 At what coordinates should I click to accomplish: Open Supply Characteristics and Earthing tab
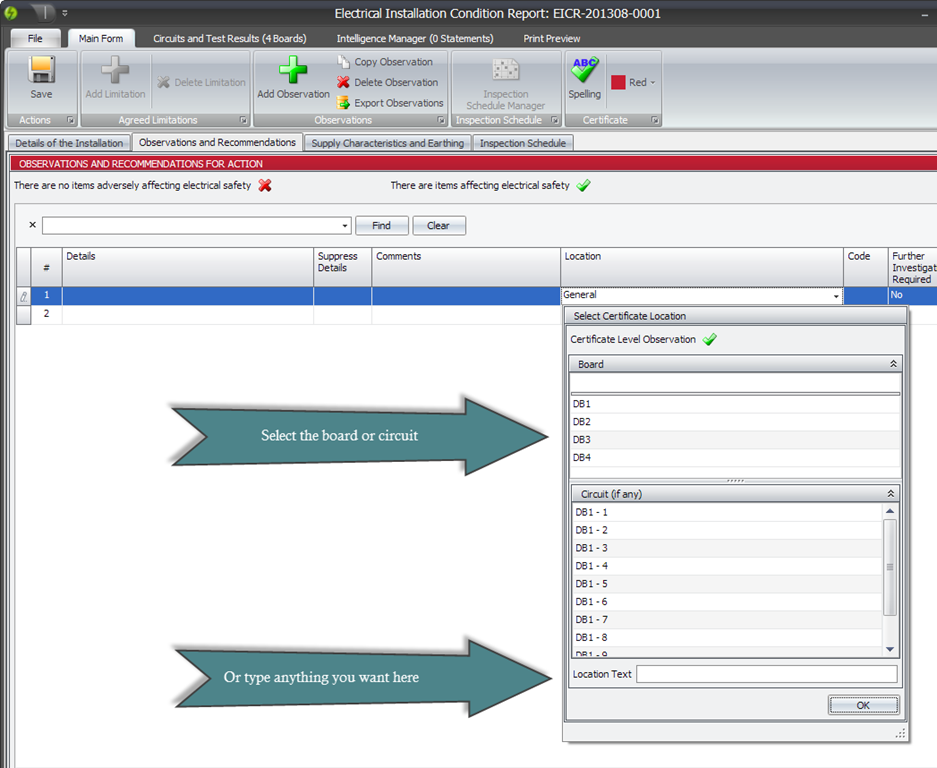387,143
